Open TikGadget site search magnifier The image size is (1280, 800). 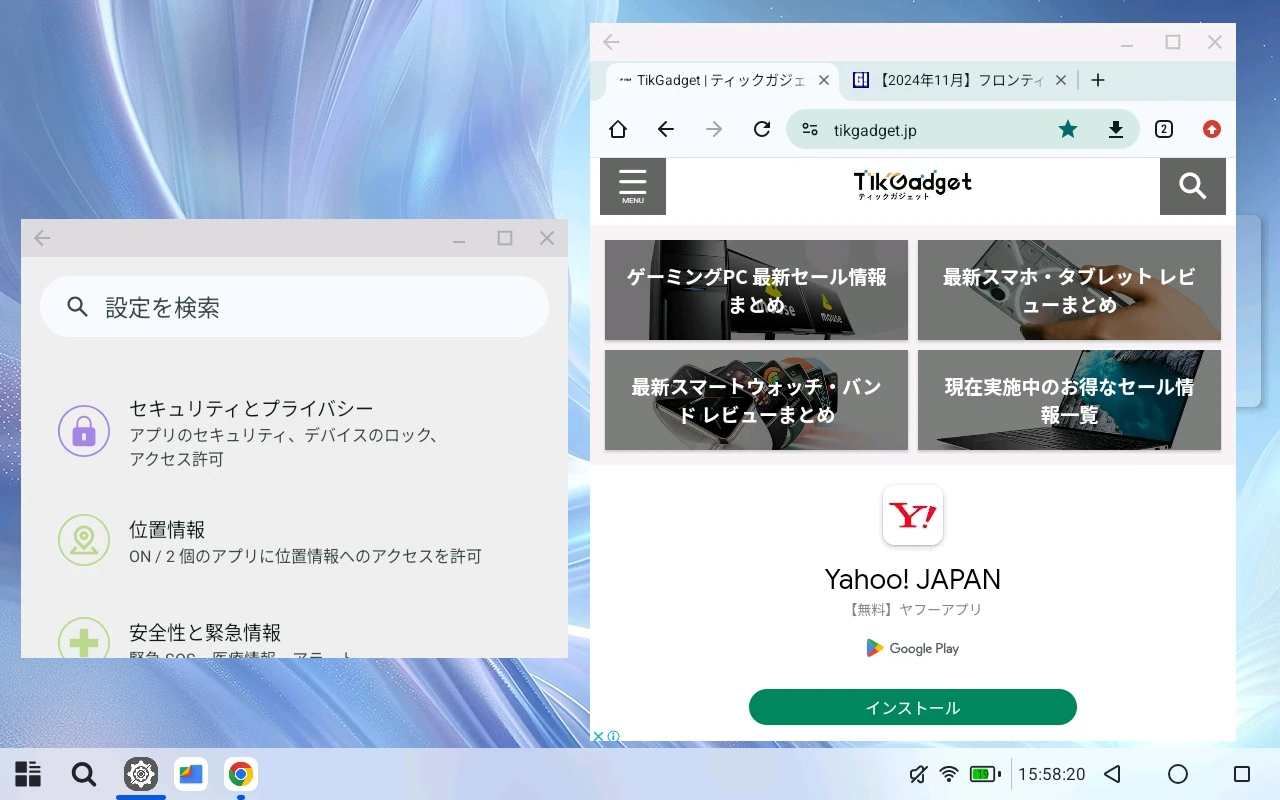point(1192,186)
